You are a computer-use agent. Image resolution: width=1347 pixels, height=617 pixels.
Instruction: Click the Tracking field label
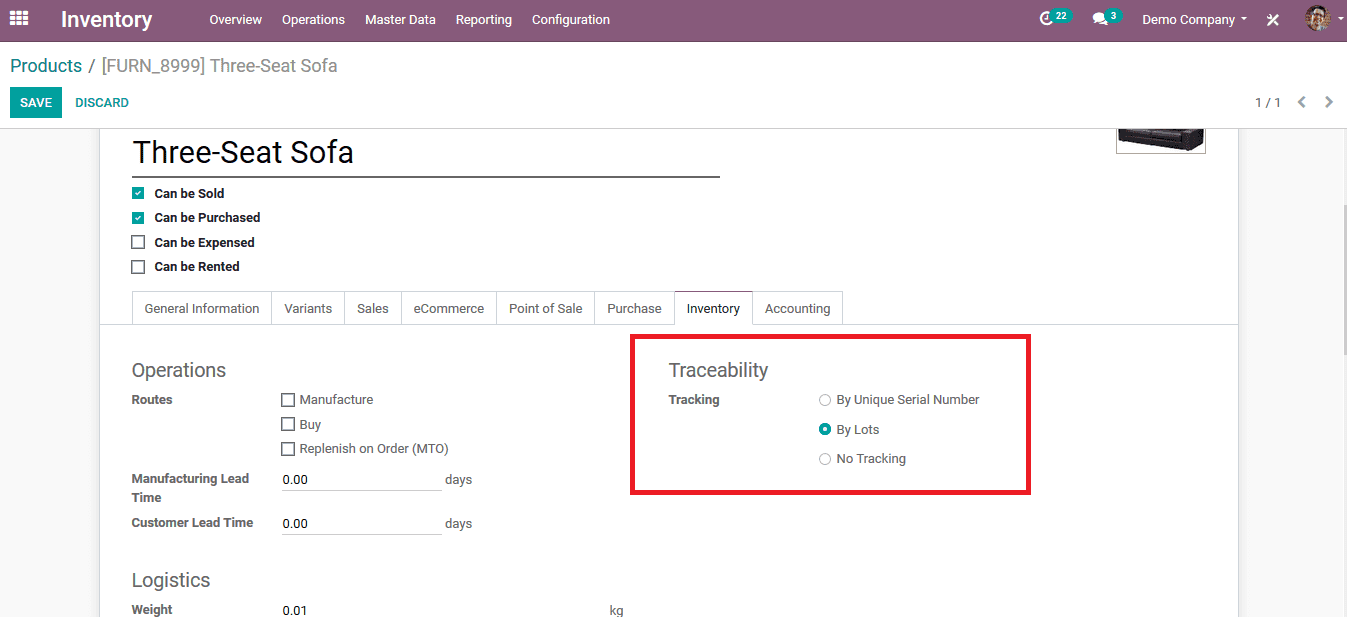click(694, 400)
